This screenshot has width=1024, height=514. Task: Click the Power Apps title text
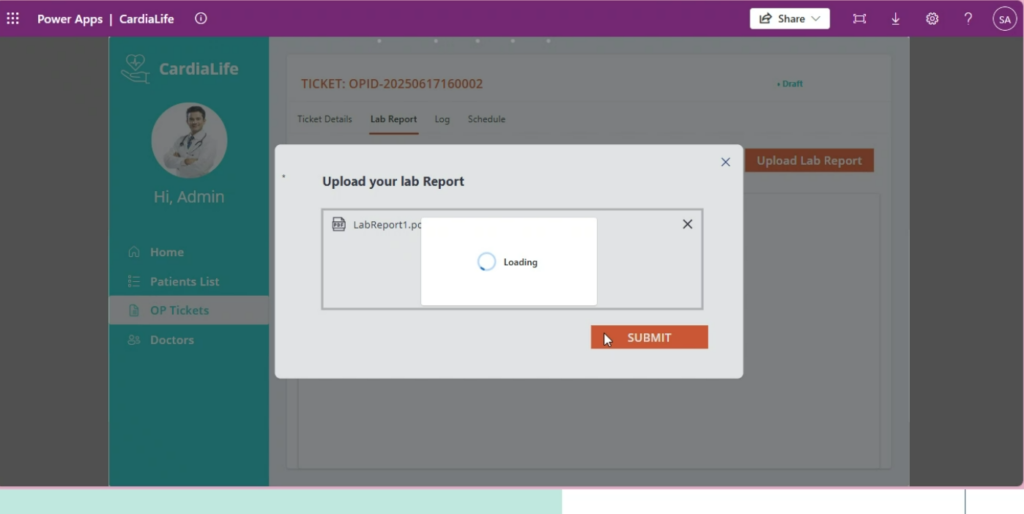pyautogui.click(x=70, y=19)
